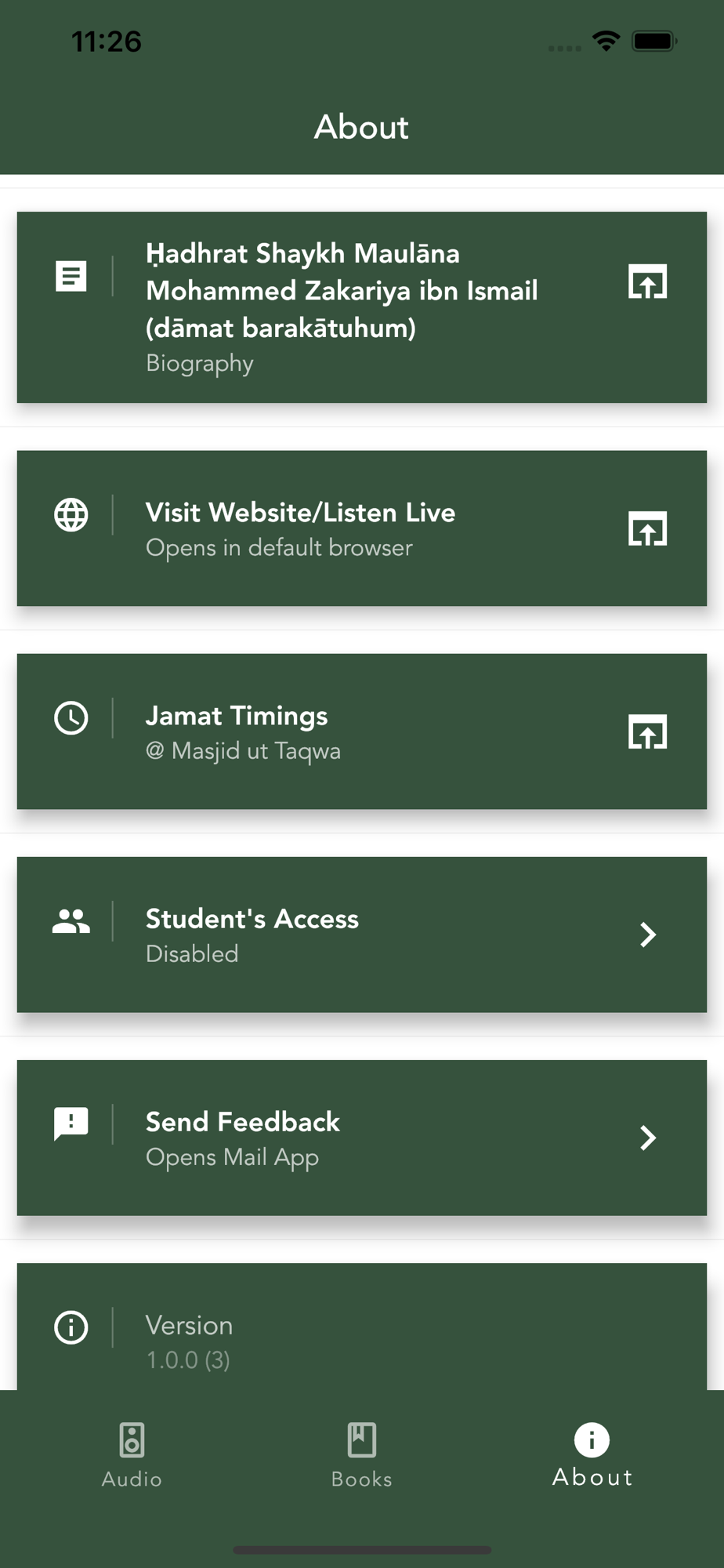Viewport: 724px width, 1568px height.
Task: Tap the globe icon for Visit Website
Action: (71, 515)
